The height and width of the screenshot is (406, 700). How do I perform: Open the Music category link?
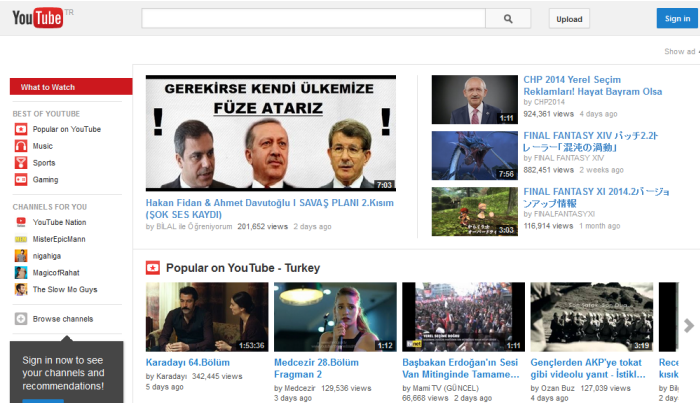[x=42, y=146]
